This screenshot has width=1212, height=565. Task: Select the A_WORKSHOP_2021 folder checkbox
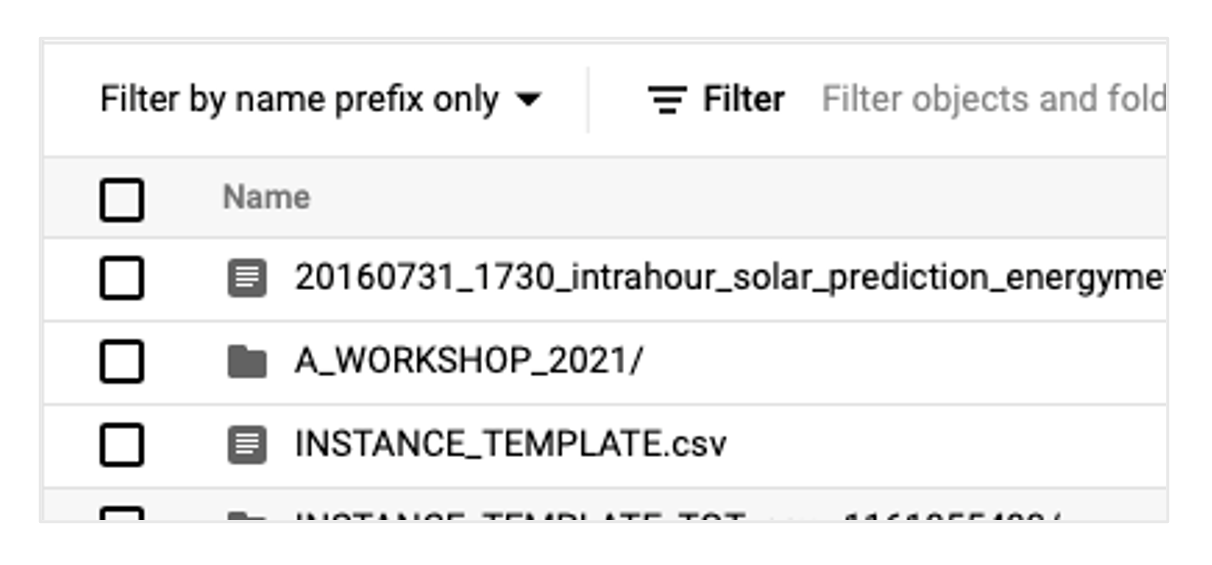[122, 362]
